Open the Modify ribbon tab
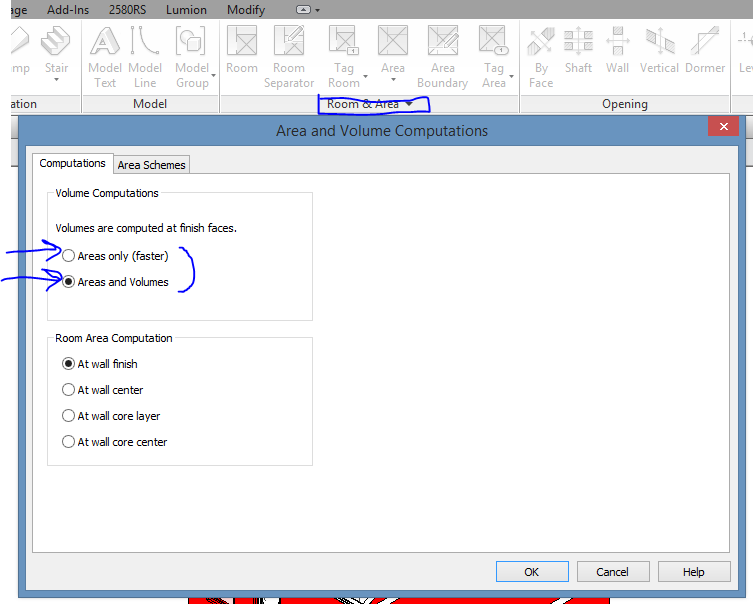The width and height of the screenshot is (753, 604). (246, 9)
